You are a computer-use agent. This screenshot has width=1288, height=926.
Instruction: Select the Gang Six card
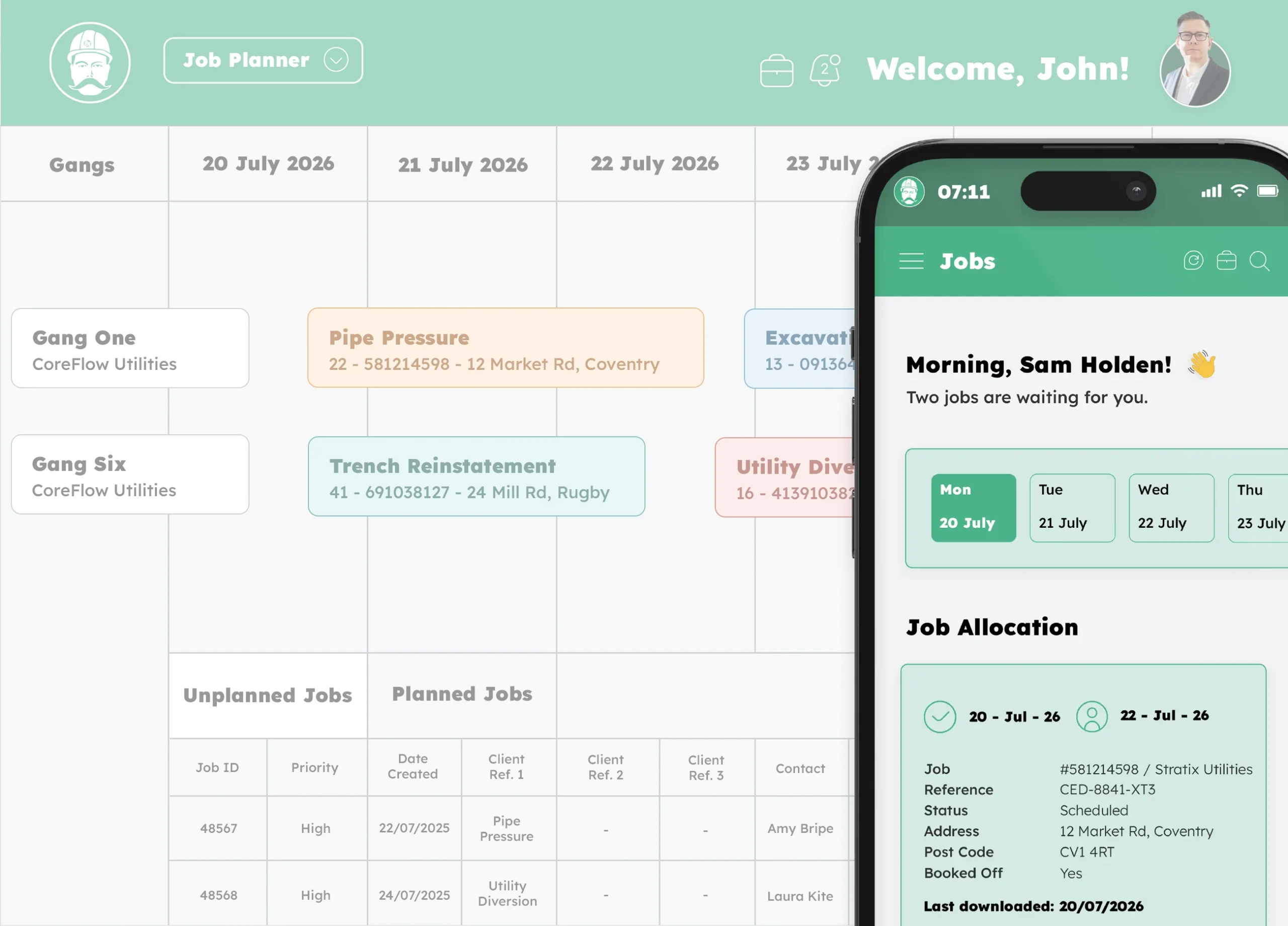pos(130,475)
